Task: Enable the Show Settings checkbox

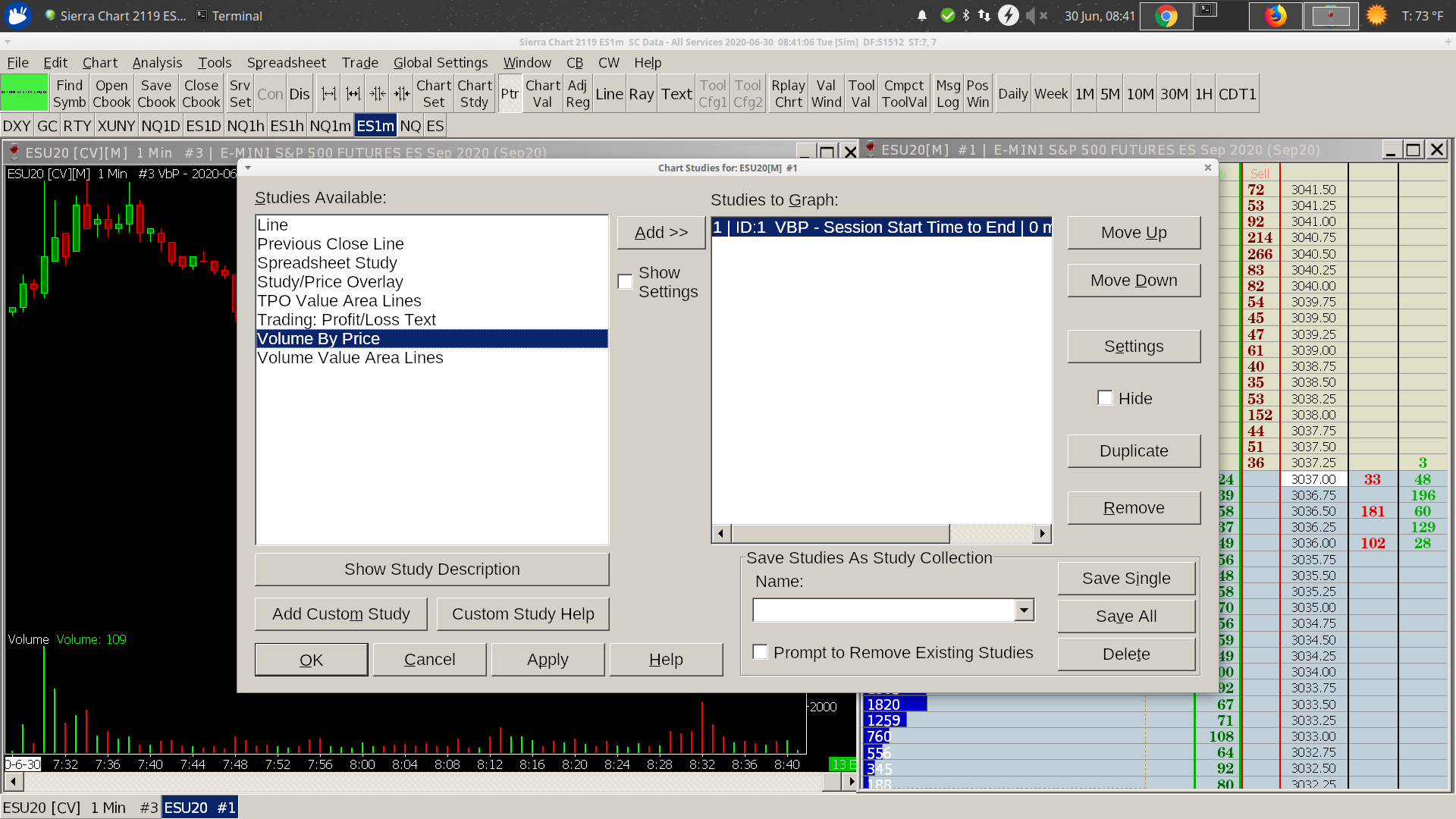Action: (626, 282)
